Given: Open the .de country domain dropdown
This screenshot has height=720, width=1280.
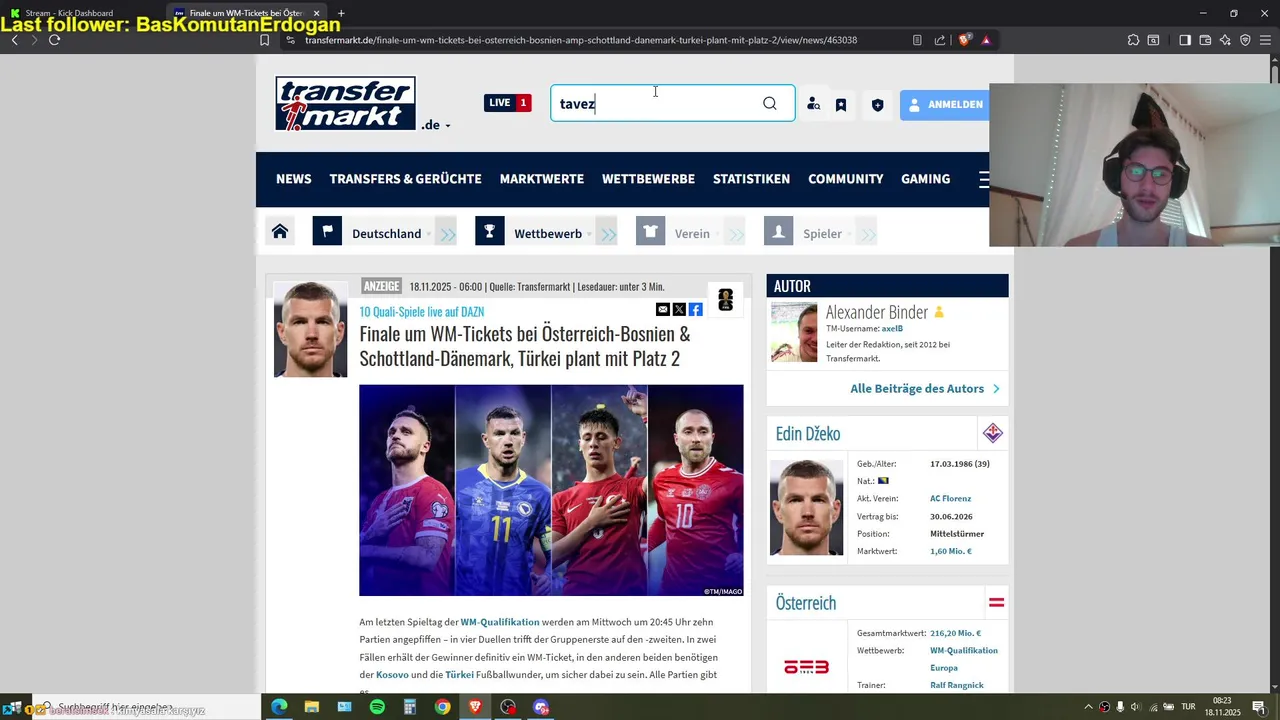Looking at the screenshot, I should click(435, 125).
